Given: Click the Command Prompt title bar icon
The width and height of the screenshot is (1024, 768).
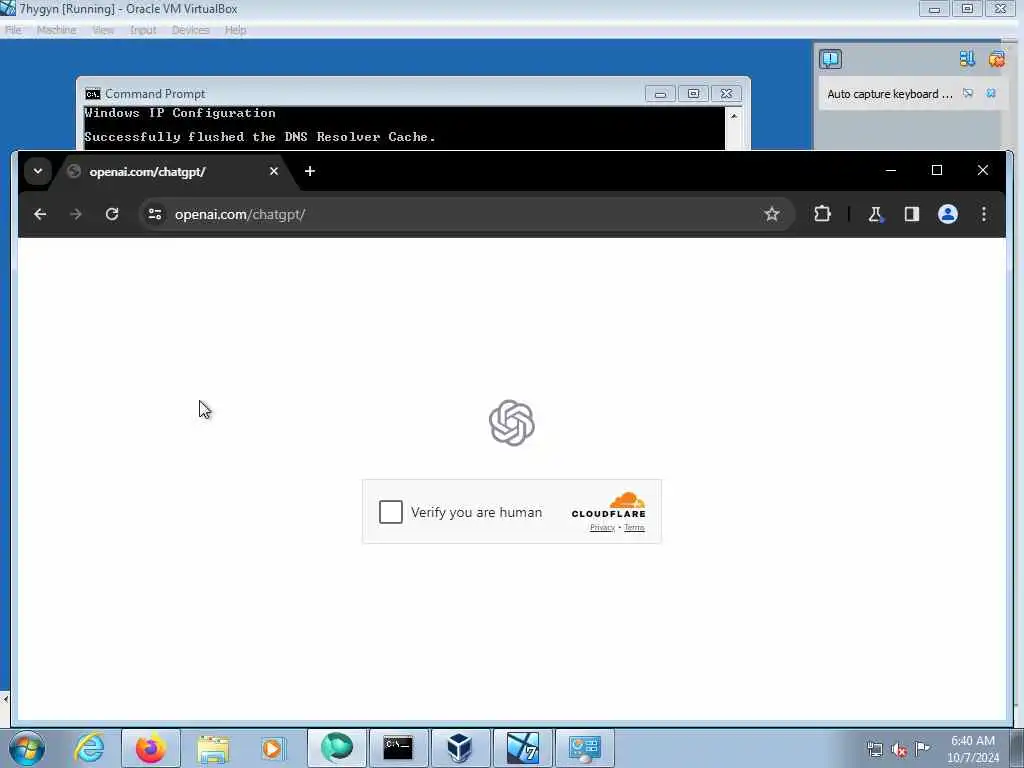Looking at the screenshot, I should point(92,94).
